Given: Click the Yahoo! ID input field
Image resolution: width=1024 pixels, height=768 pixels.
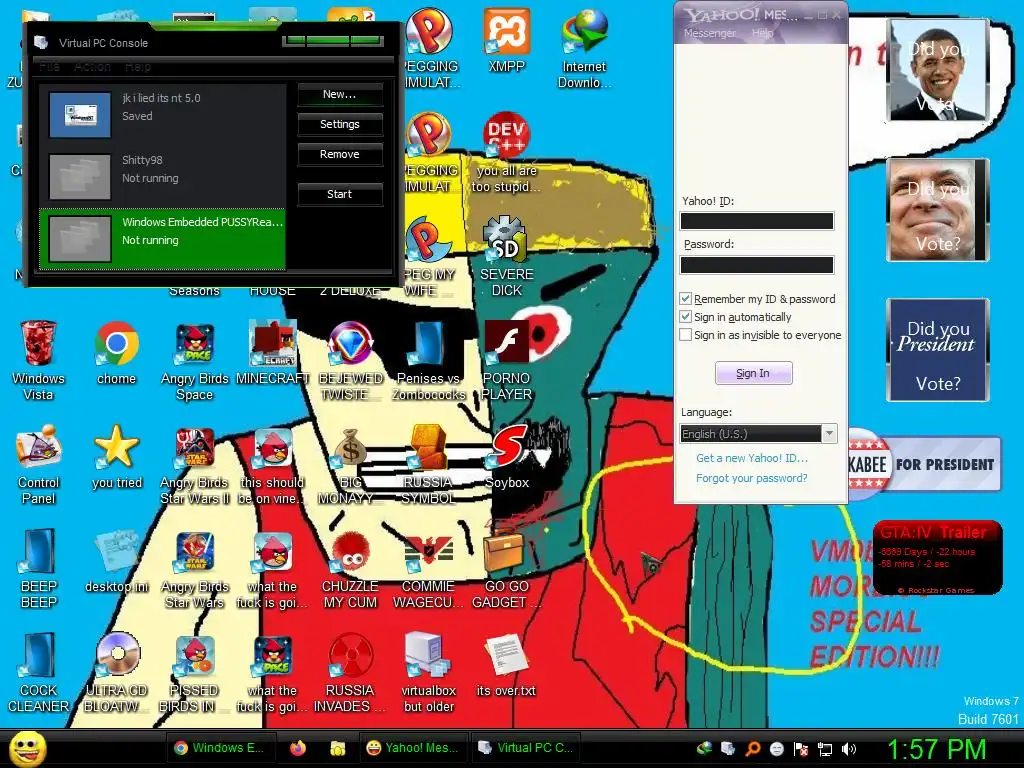Looking at the screenshot, I should tap(757, 221).
